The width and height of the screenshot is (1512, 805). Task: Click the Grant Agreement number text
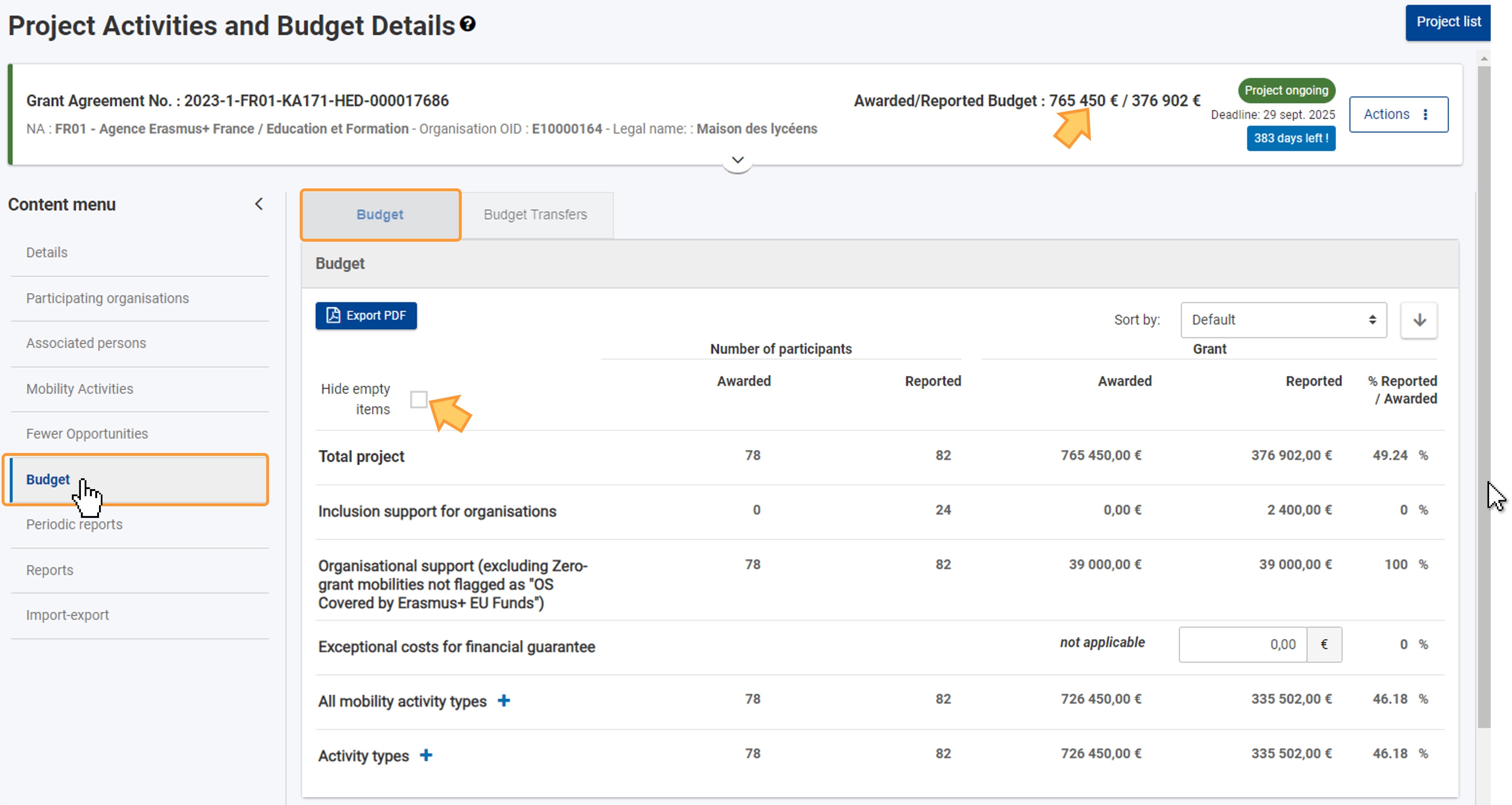[237, 101]
